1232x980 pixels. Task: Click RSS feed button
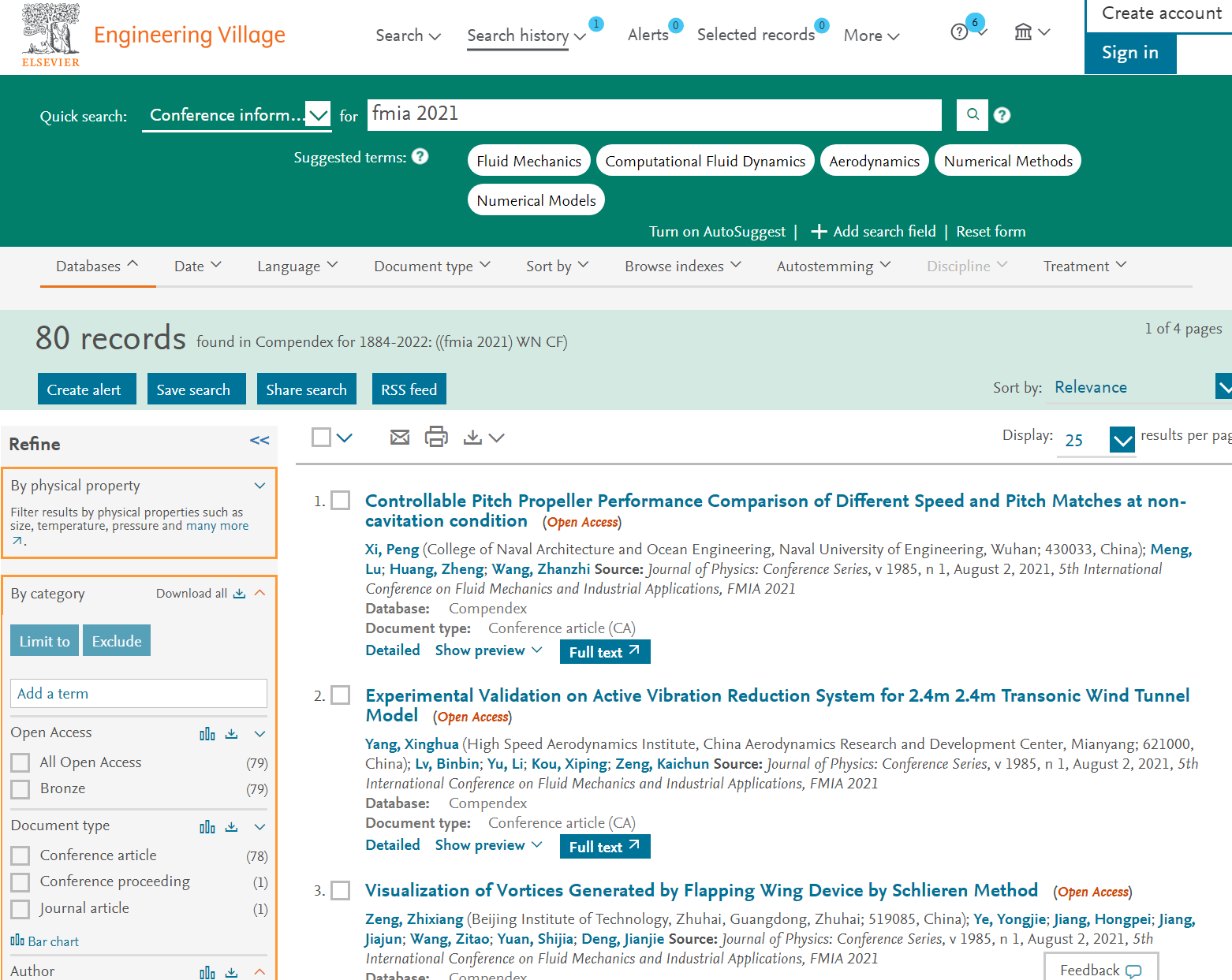(409, 389)
